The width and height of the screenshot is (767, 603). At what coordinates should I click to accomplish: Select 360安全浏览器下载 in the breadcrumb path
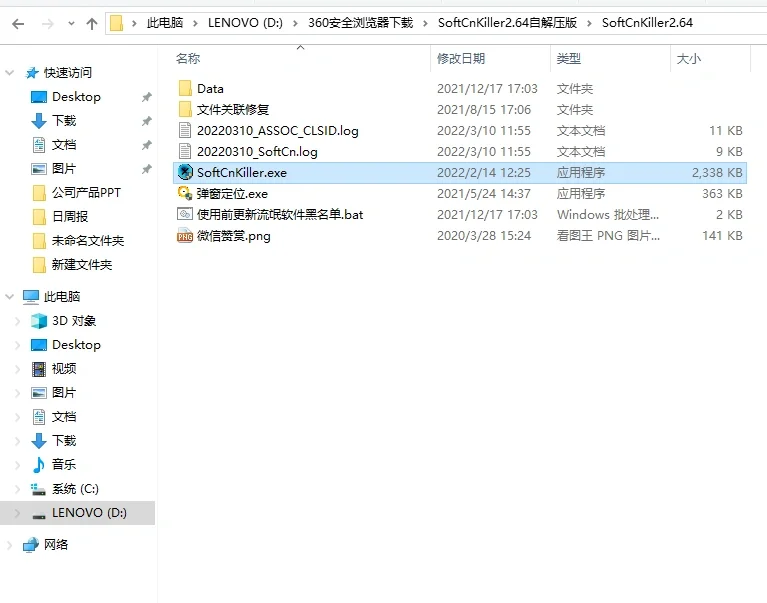[360, 23]
